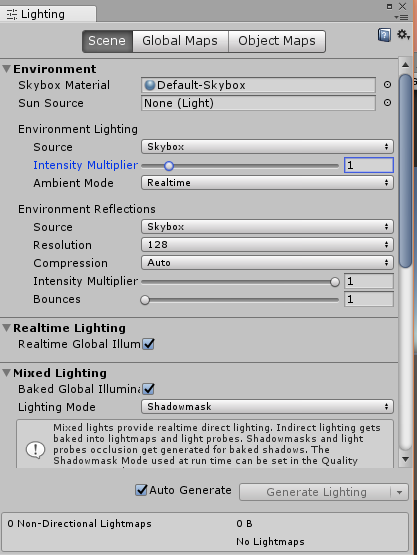The height and width of the screenshot is (555, 417).
Task: Click the Ambient Mode label
Action: coord(73,183)
